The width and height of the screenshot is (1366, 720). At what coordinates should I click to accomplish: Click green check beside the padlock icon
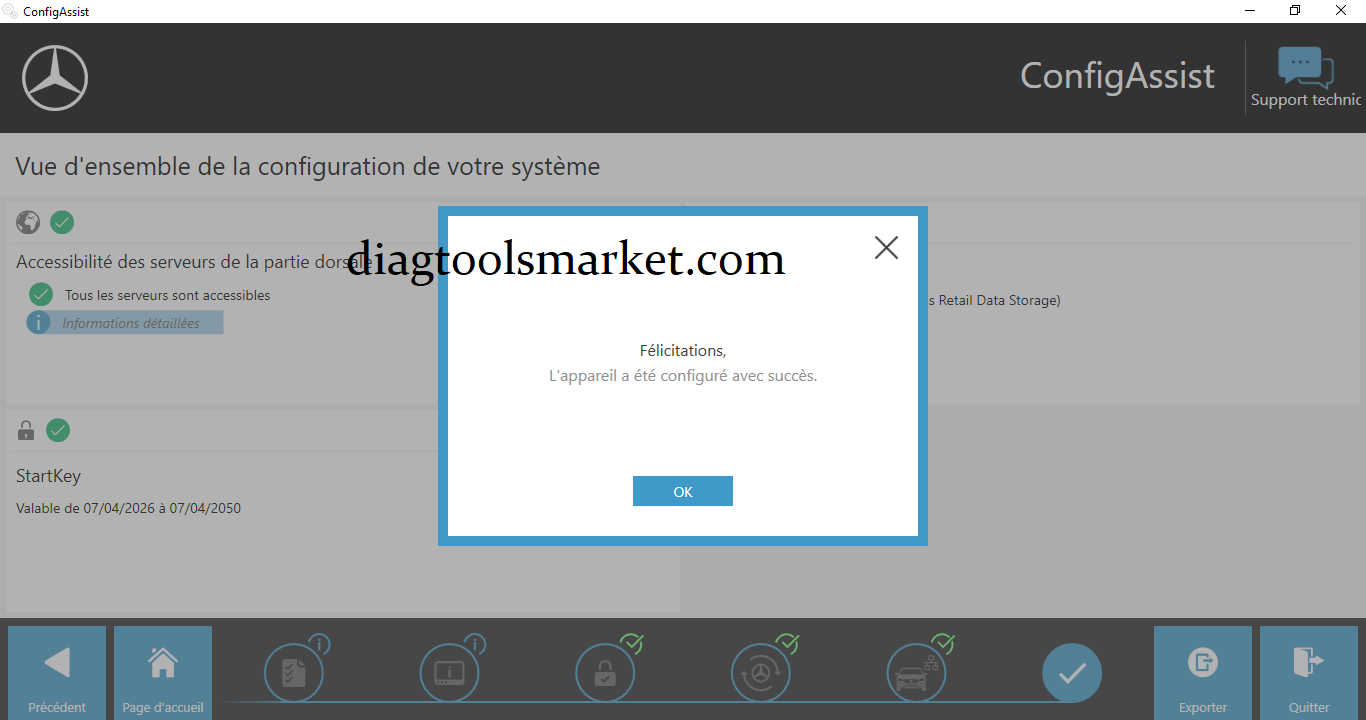click(x=58, y=430)
